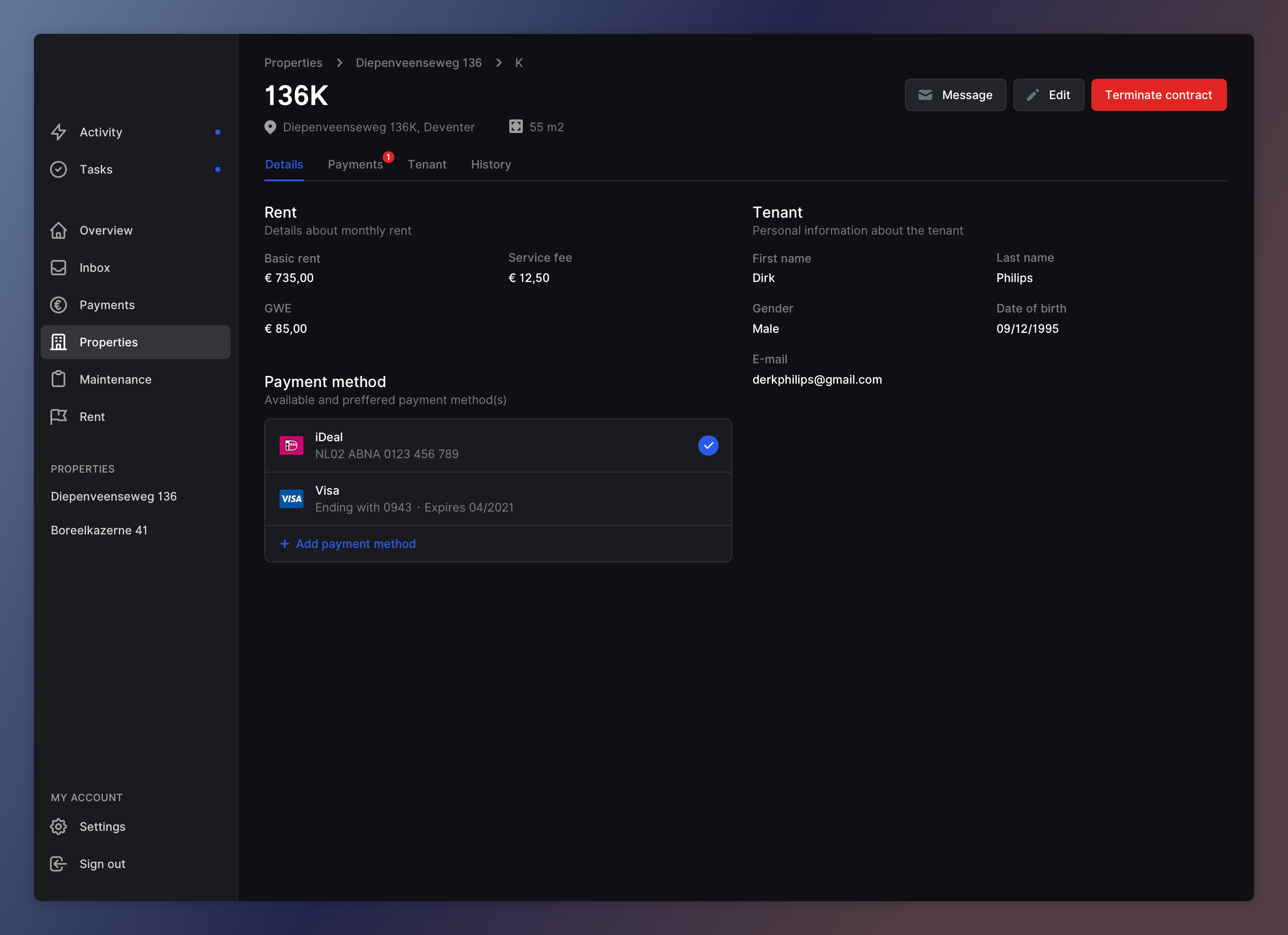Click the Inbox tray icon

58,268
